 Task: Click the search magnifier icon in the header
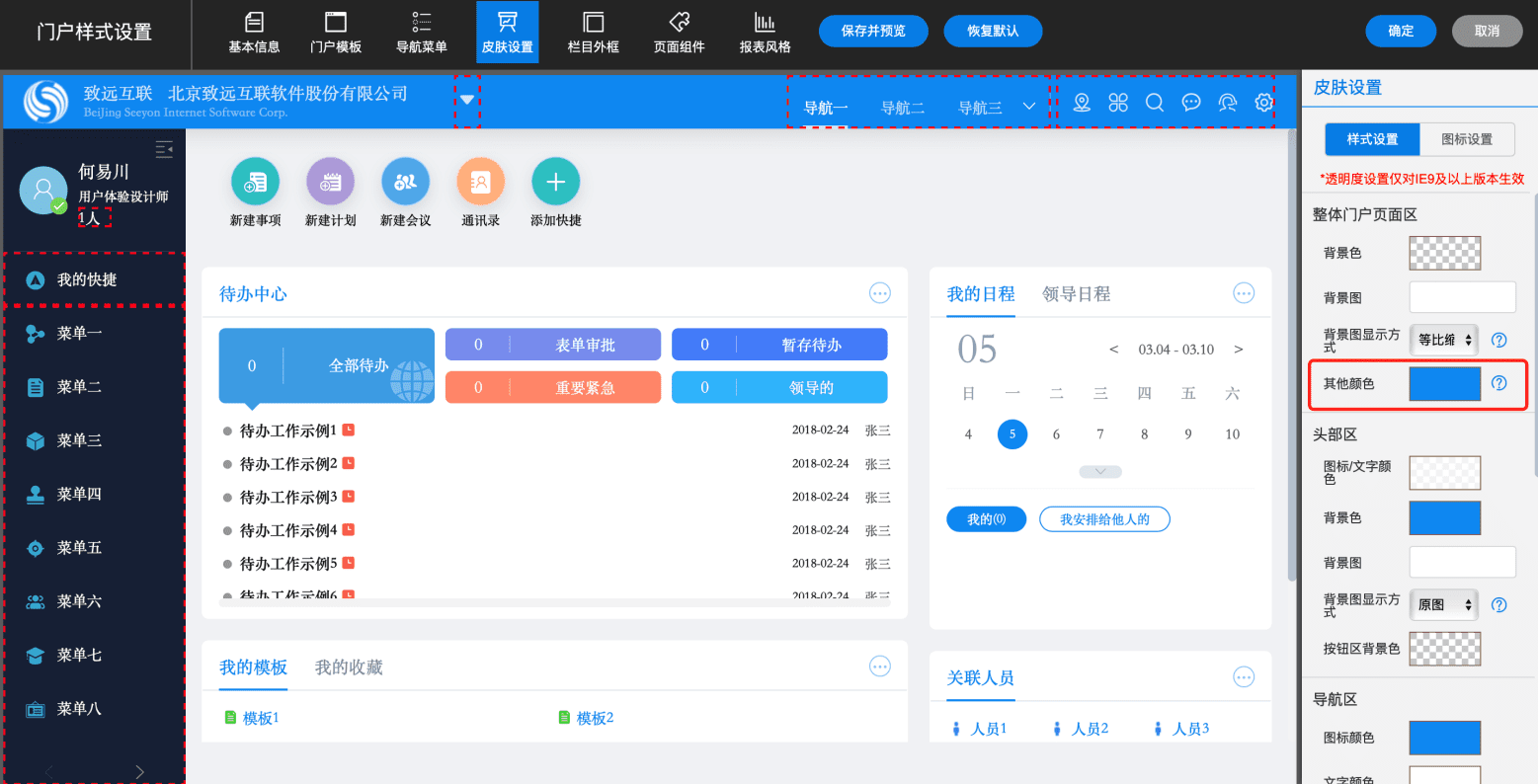[x=1155, y=103]
